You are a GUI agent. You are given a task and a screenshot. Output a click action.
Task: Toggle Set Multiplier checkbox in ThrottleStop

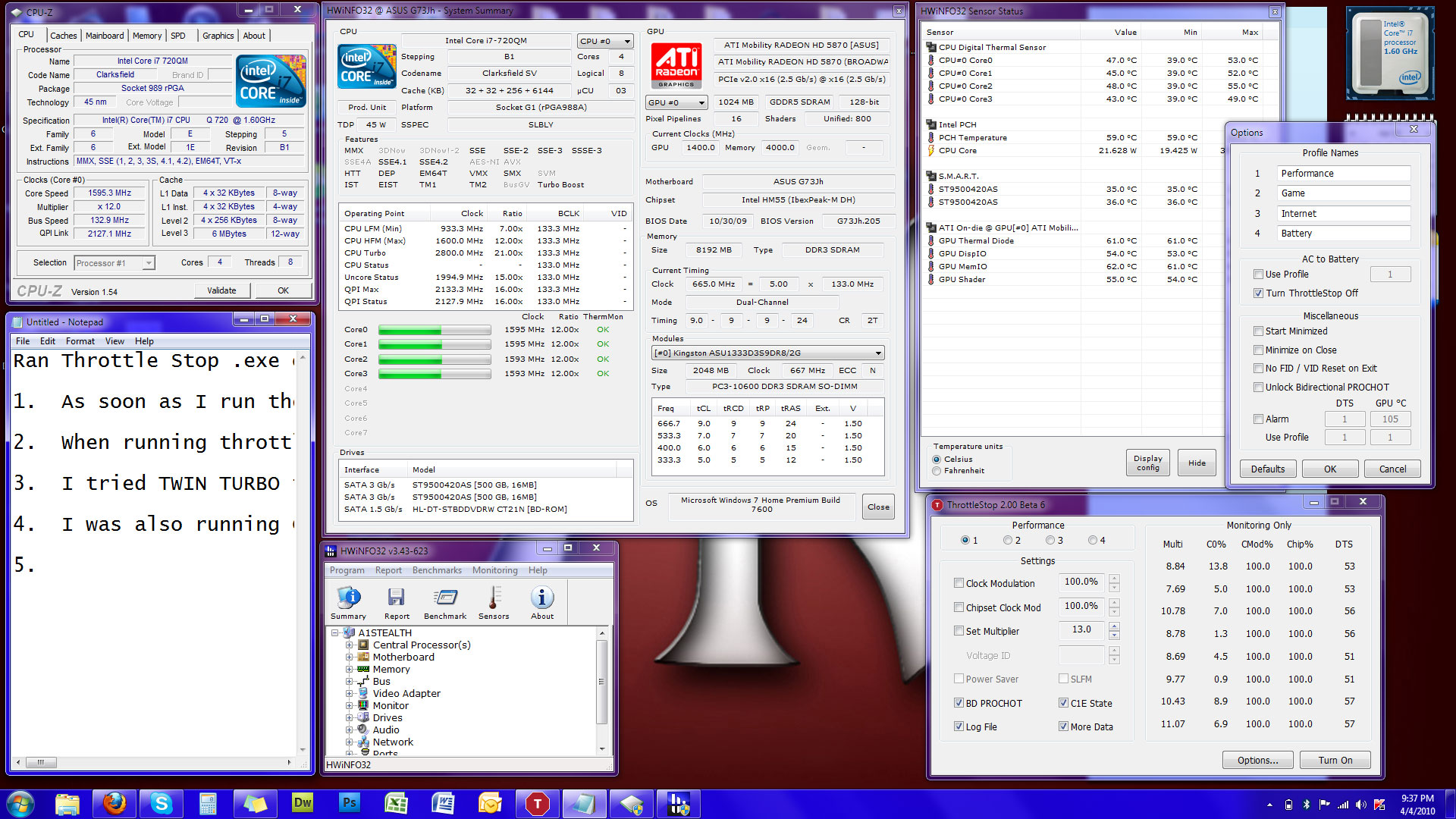[x=959, y=631]
